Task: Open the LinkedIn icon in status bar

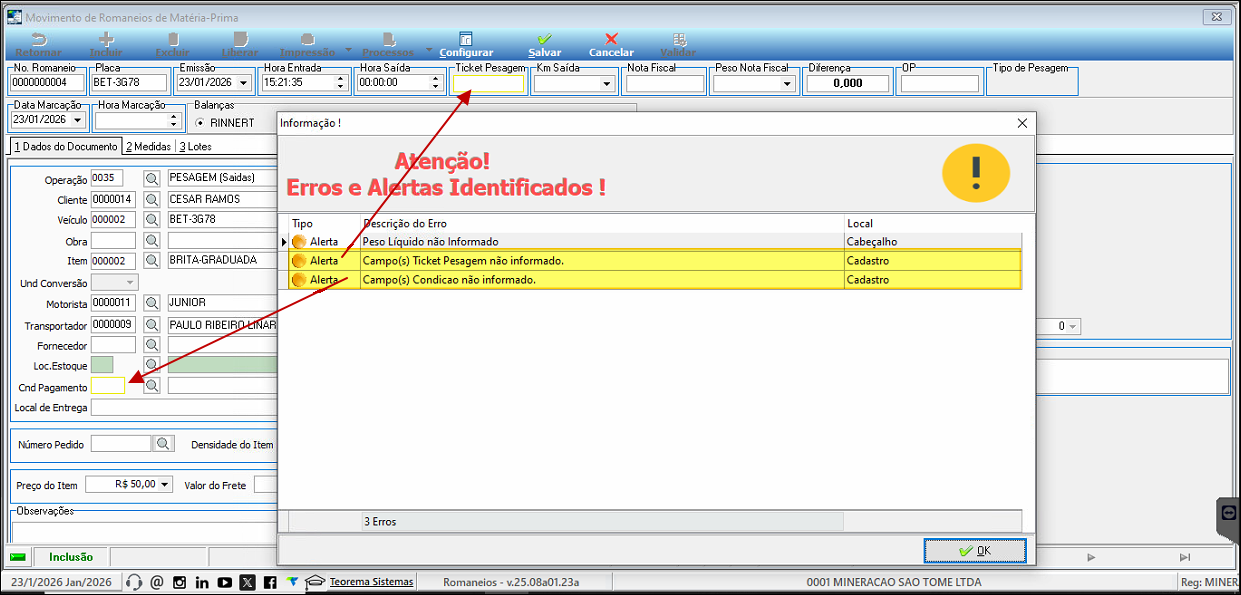Action: point(202,583)
